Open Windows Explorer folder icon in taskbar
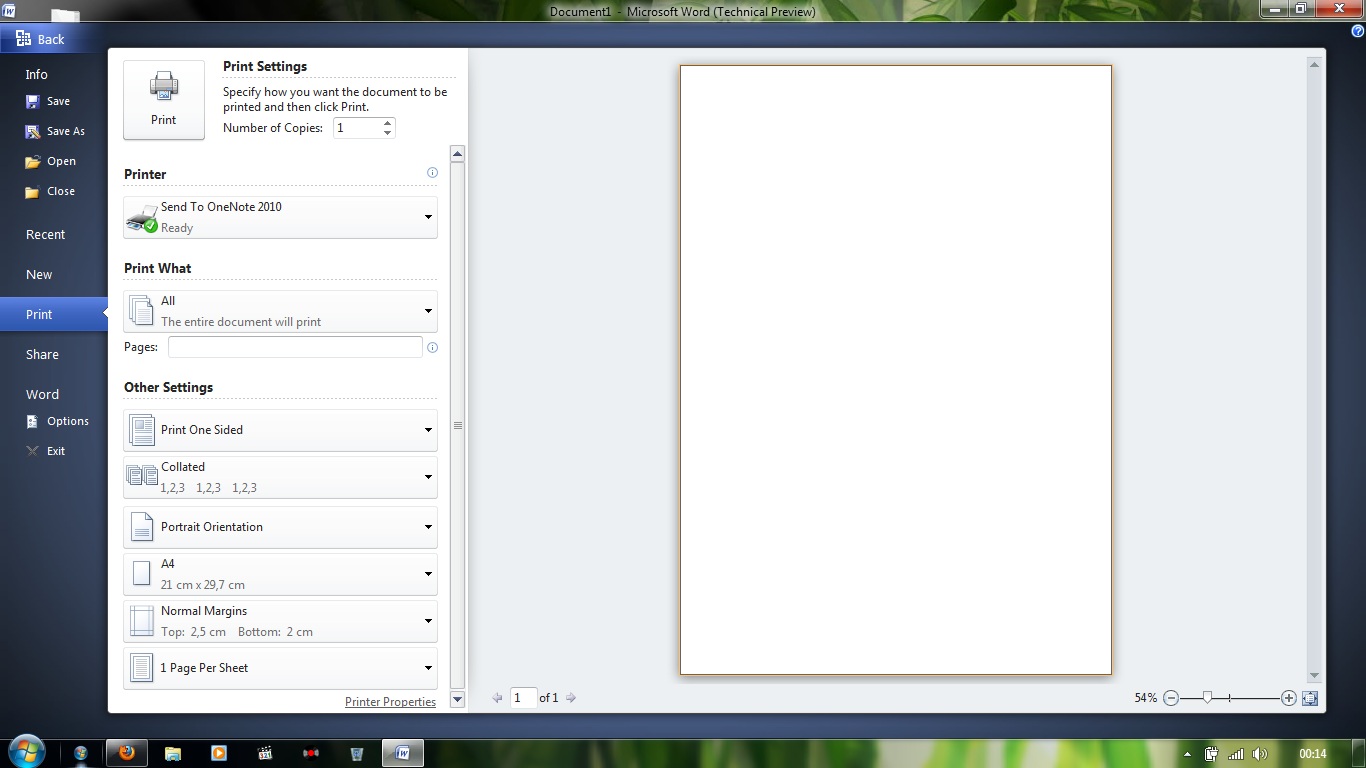Screen dimensions: 1366x768 point(173,753)
